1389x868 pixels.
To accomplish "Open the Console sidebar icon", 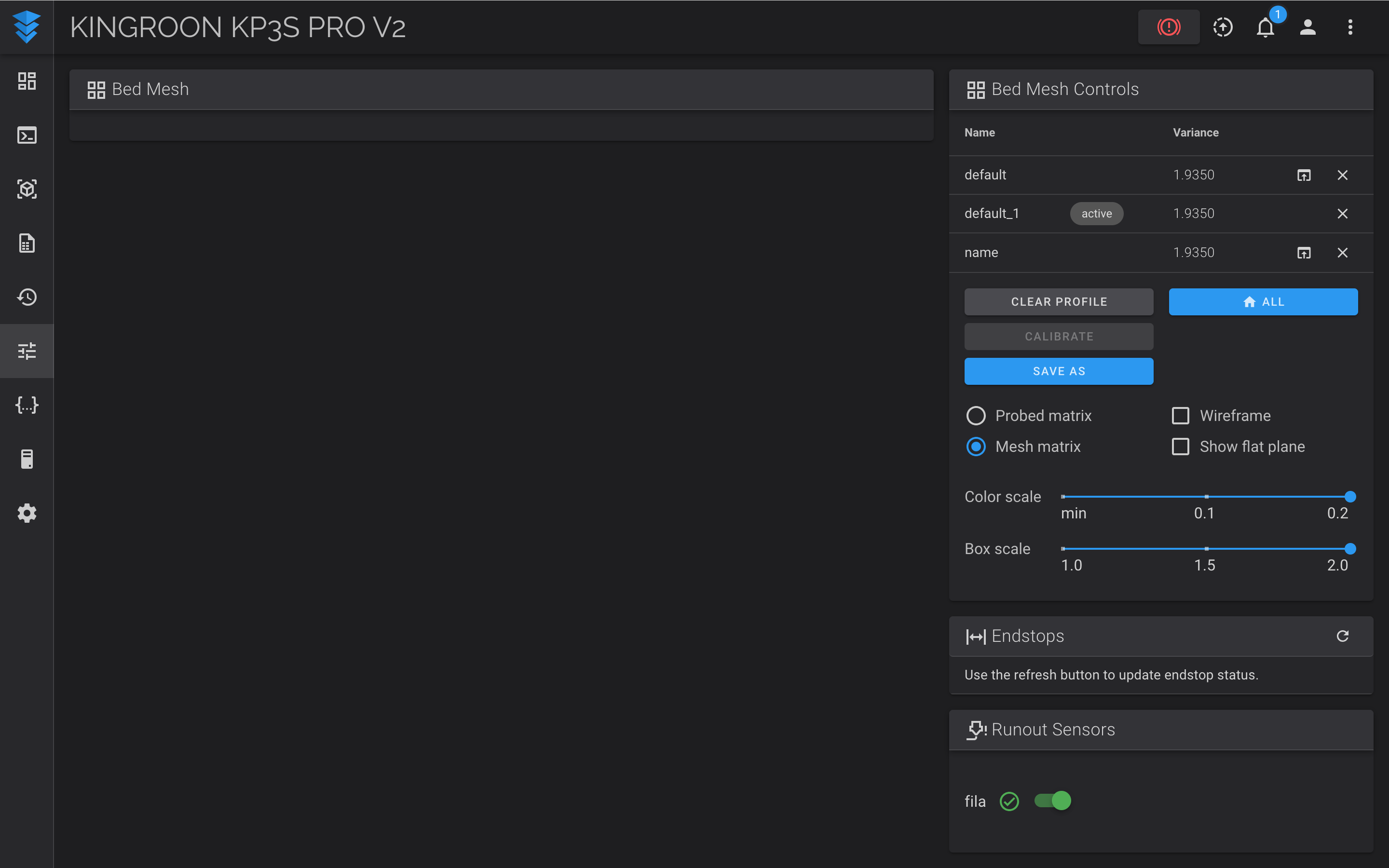I will pyautogui.click(x=27, y=135).
